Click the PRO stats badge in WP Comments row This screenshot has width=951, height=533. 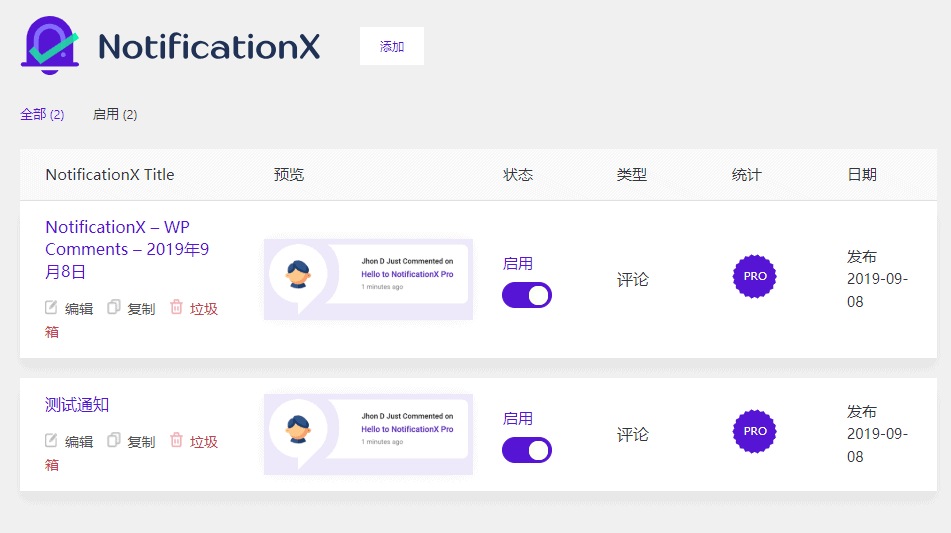(x=754, y=277)
